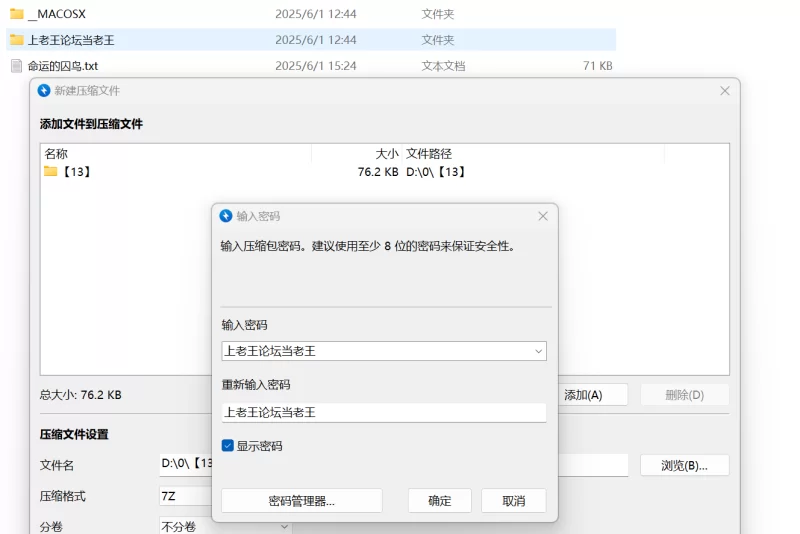Confirm password with 确定 button
Screen dimensions: 800x534
[440, 501]
